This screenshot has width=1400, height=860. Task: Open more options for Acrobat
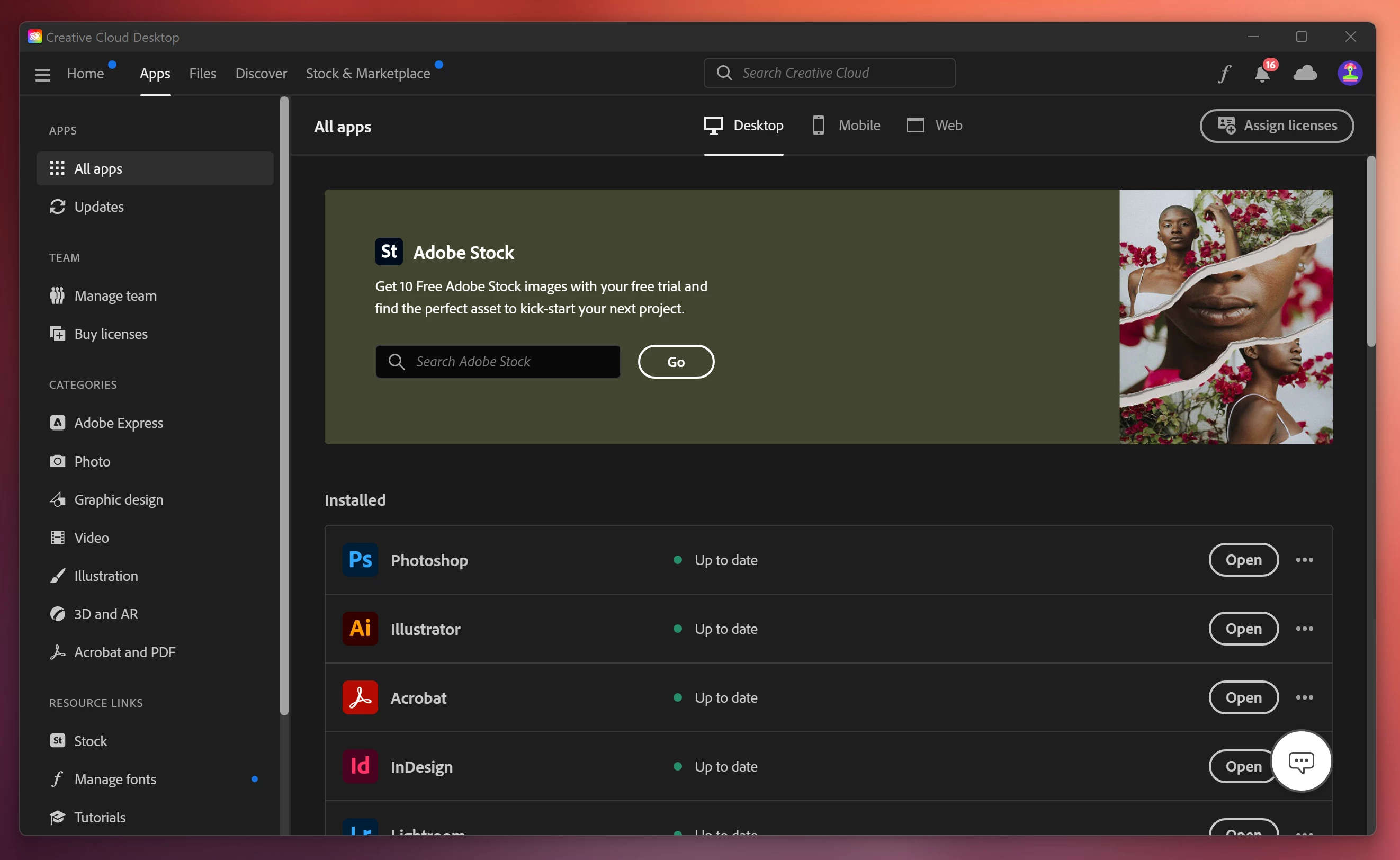pos(1305,697)
